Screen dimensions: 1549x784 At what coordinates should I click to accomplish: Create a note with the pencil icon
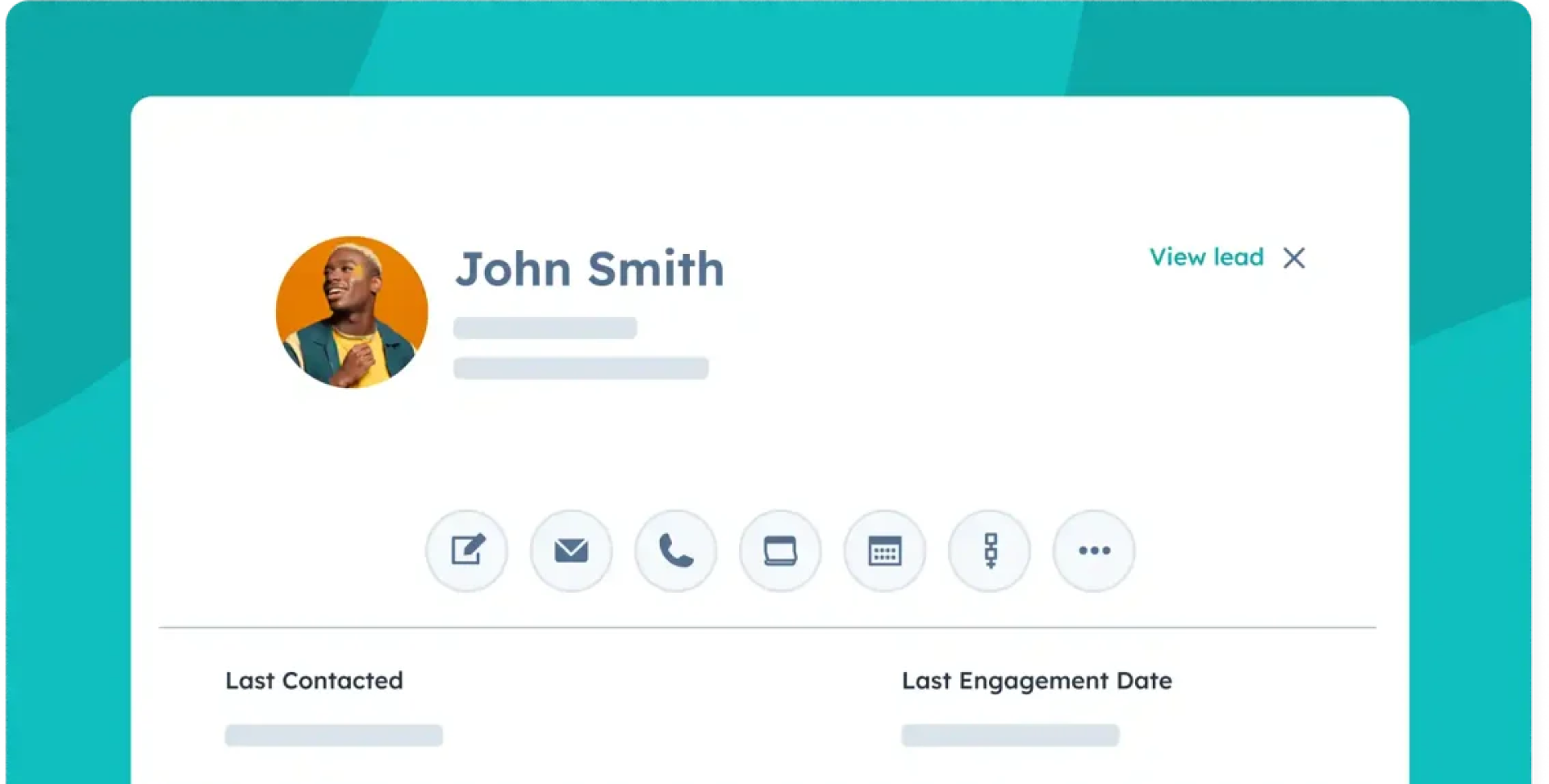coord(467,551)
